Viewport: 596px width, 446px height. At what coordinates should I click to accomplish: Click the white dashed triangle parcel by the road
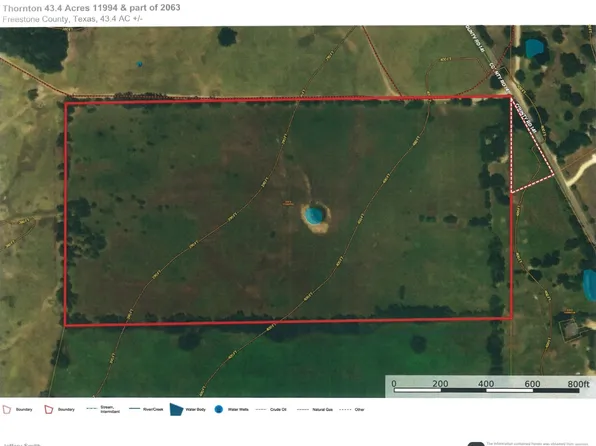[x=528, y=156]
